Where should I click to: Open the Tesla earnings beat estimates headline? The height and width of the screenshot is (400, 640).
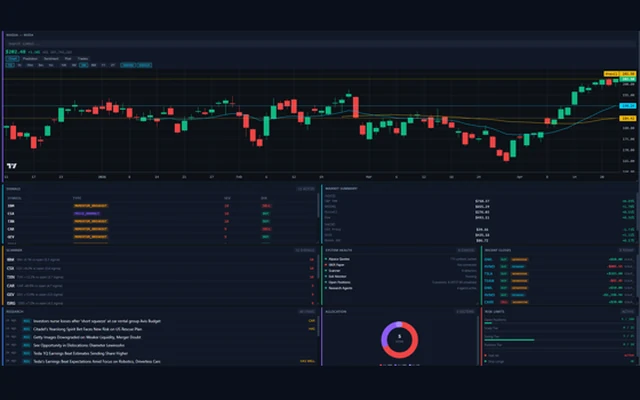coord(80,353)
